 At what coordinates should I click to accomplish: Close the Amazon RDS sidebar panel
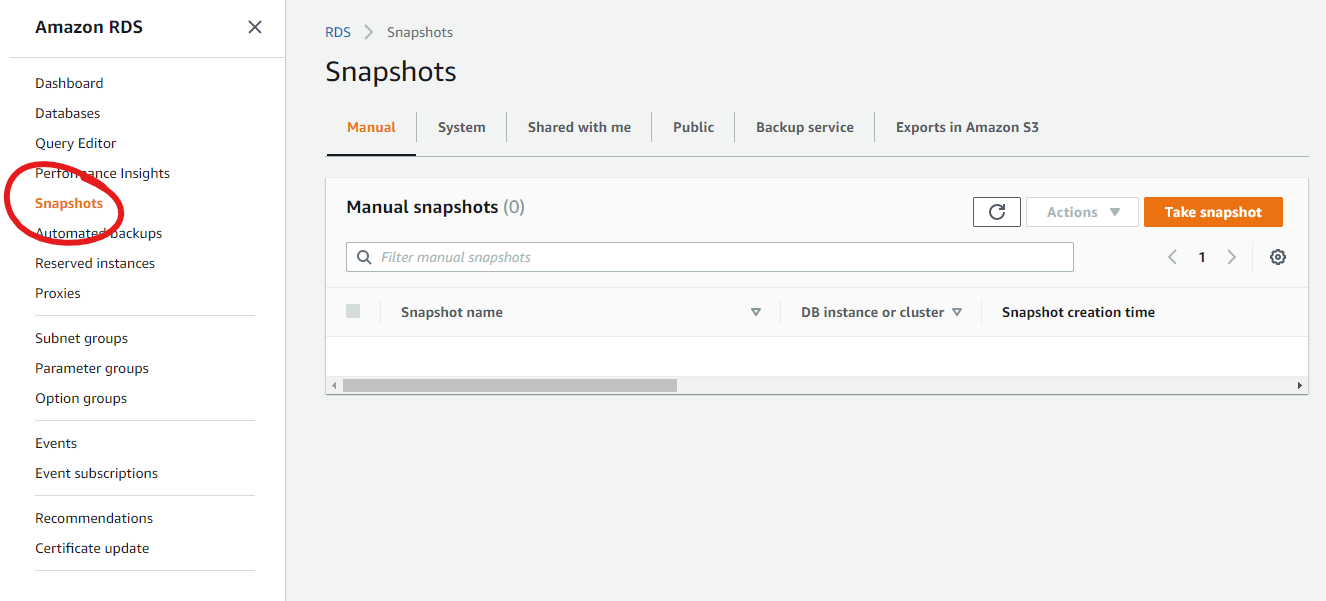[x=255, y=27]
